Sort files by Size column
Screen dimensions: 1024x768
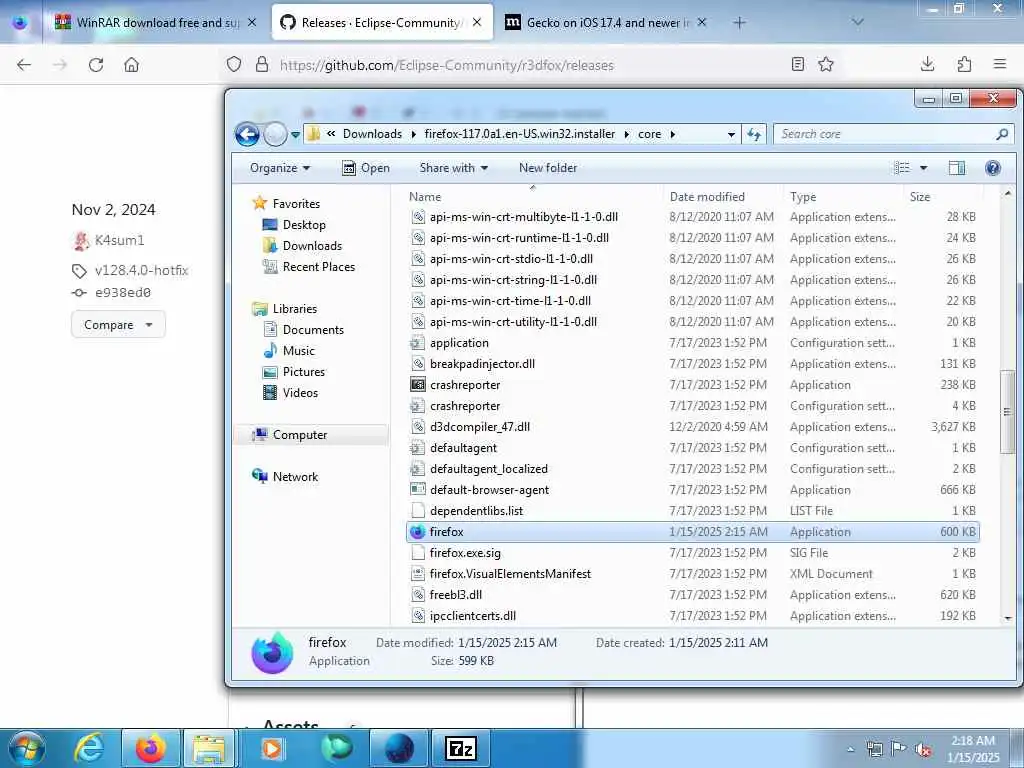pos(920,197)
